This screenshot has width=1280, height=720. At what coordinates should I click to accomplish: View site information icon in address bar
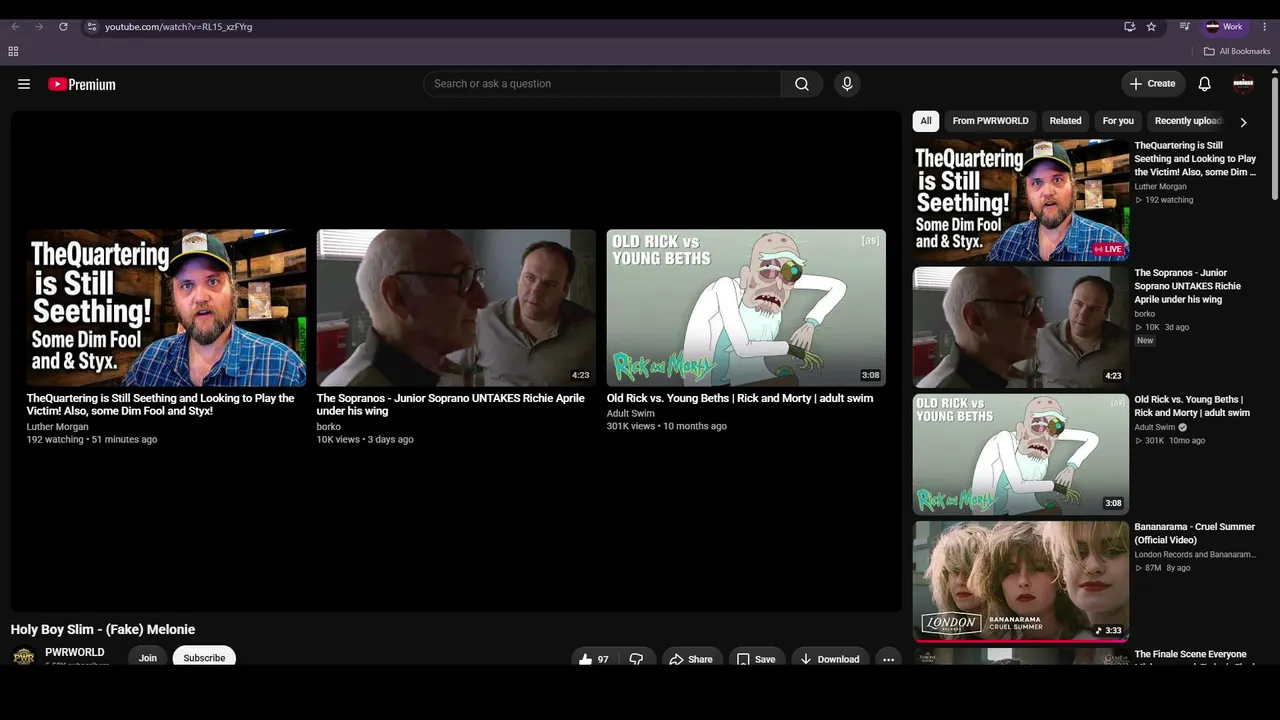[91, 27]
